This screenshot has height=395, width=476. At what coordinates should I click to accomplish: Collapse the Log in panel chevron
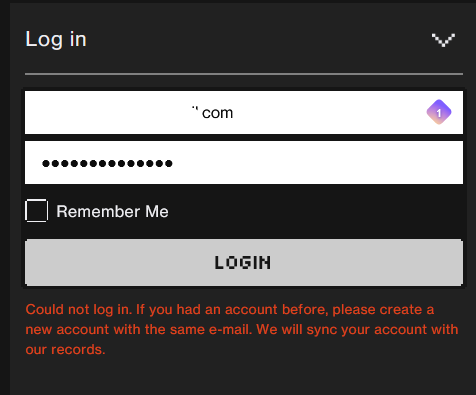[x=443, y=40]
